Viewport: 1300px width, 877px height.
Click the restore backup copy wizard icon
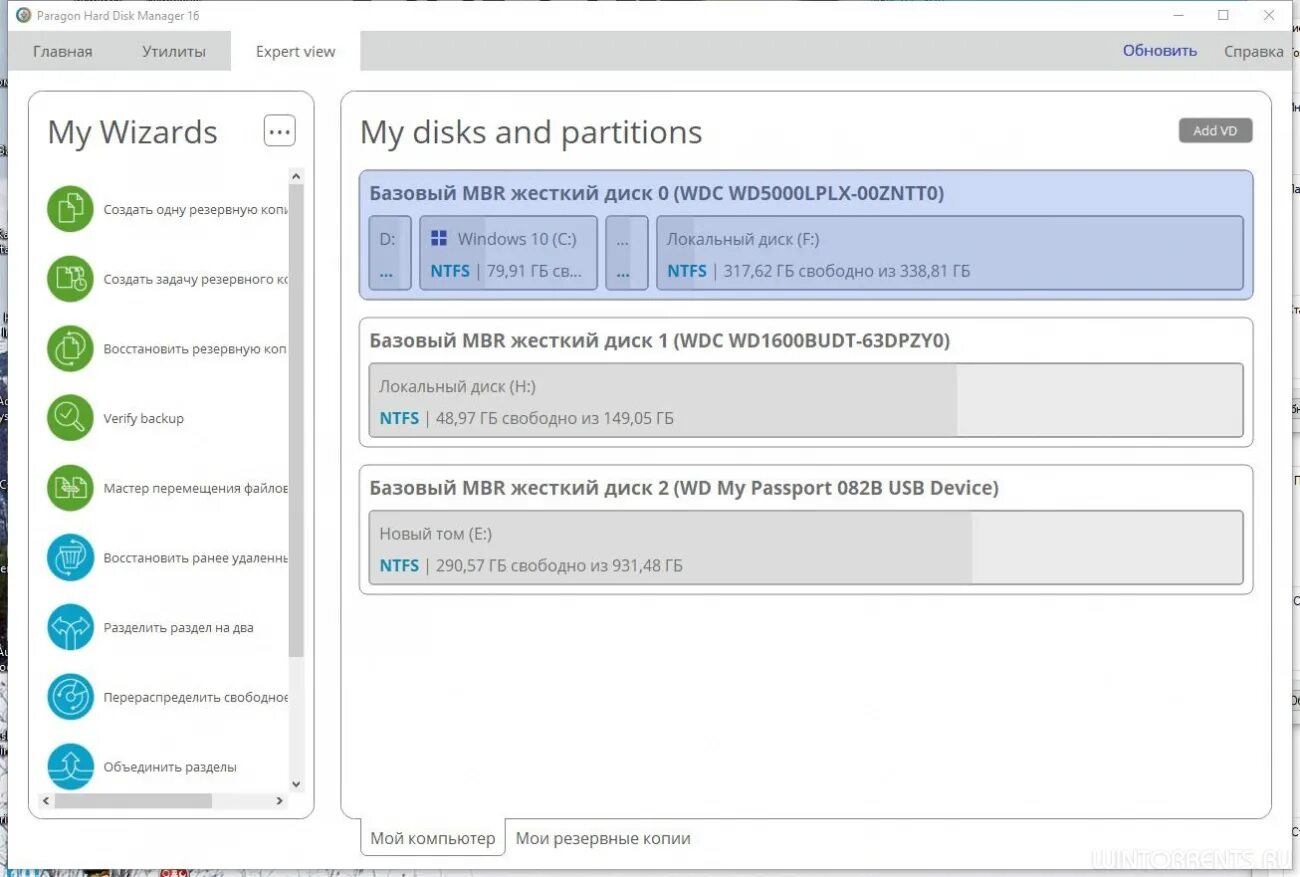(x=70, y=349)
